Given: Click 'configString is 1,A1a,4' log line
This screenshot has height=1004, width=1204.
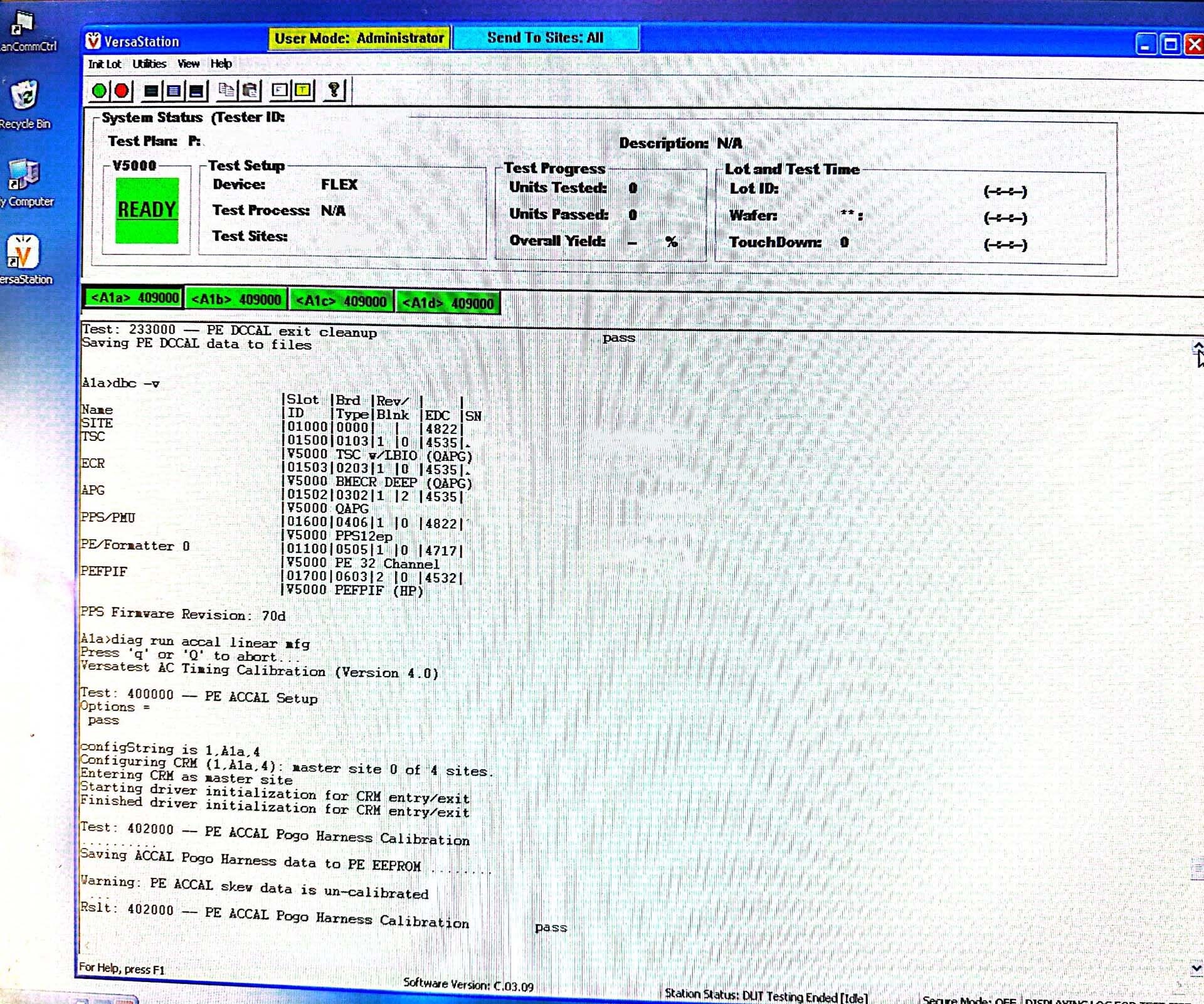Looking at the screenshot, I should pyautogui.click(x=170, y=749).
